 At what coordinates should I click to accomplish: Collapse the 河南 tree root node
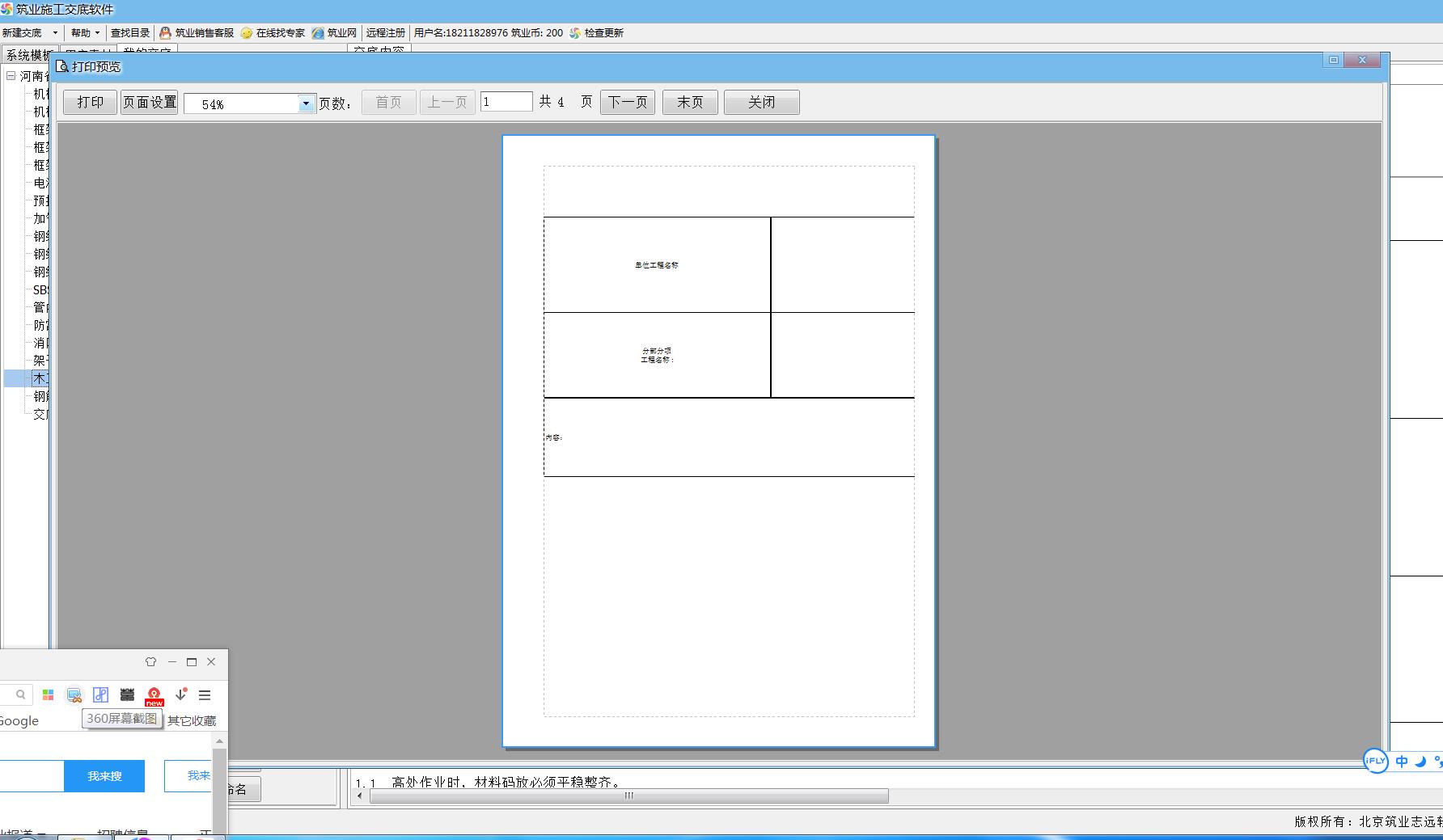click(11, 76)
